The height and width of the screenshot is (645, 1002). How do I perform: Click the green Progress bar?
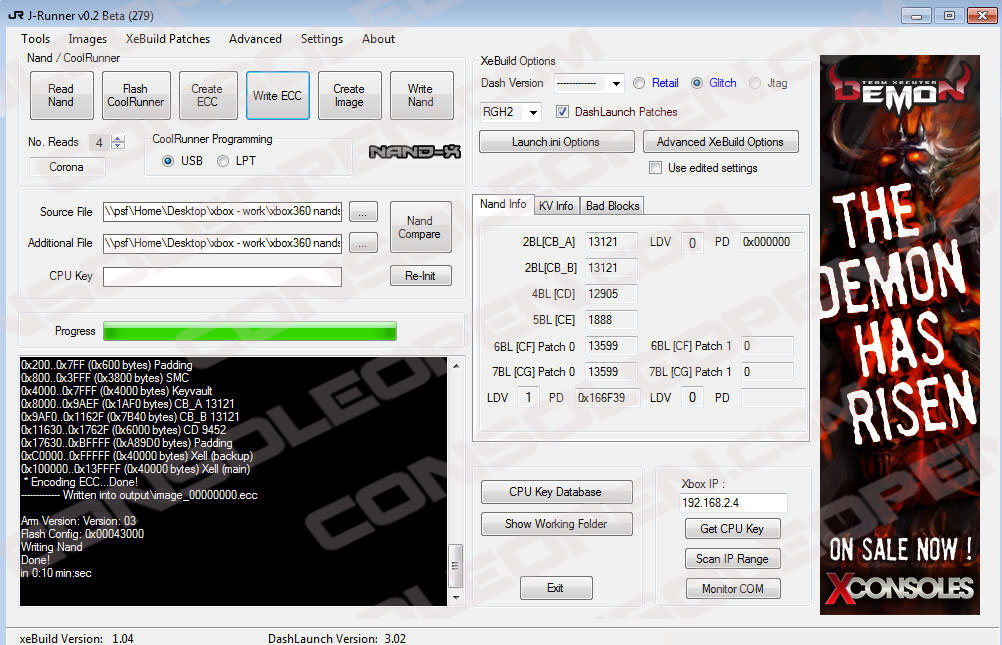(250, 331)
